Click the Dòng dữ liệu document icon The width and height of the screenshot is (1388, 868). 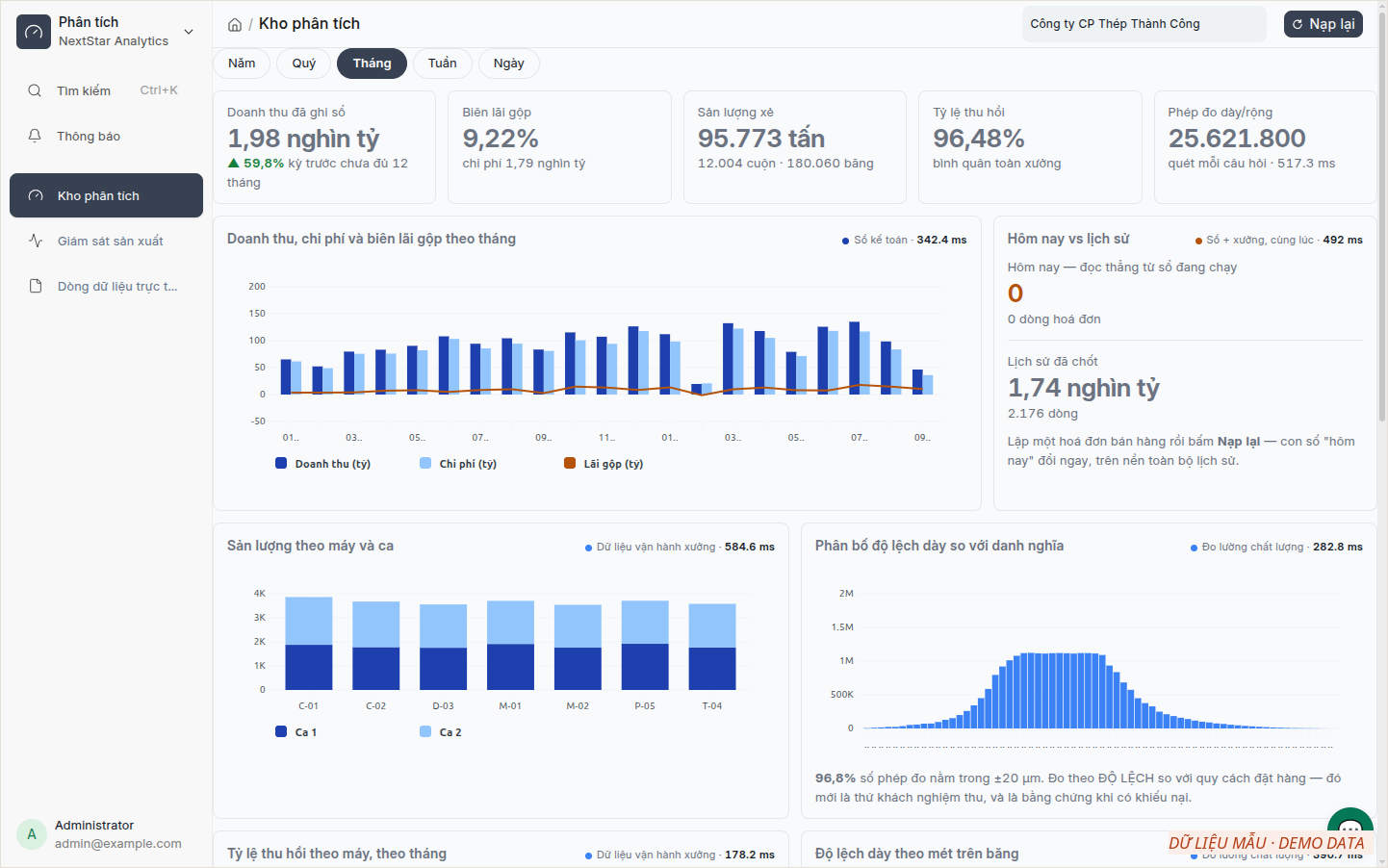(x=36, y=286)
